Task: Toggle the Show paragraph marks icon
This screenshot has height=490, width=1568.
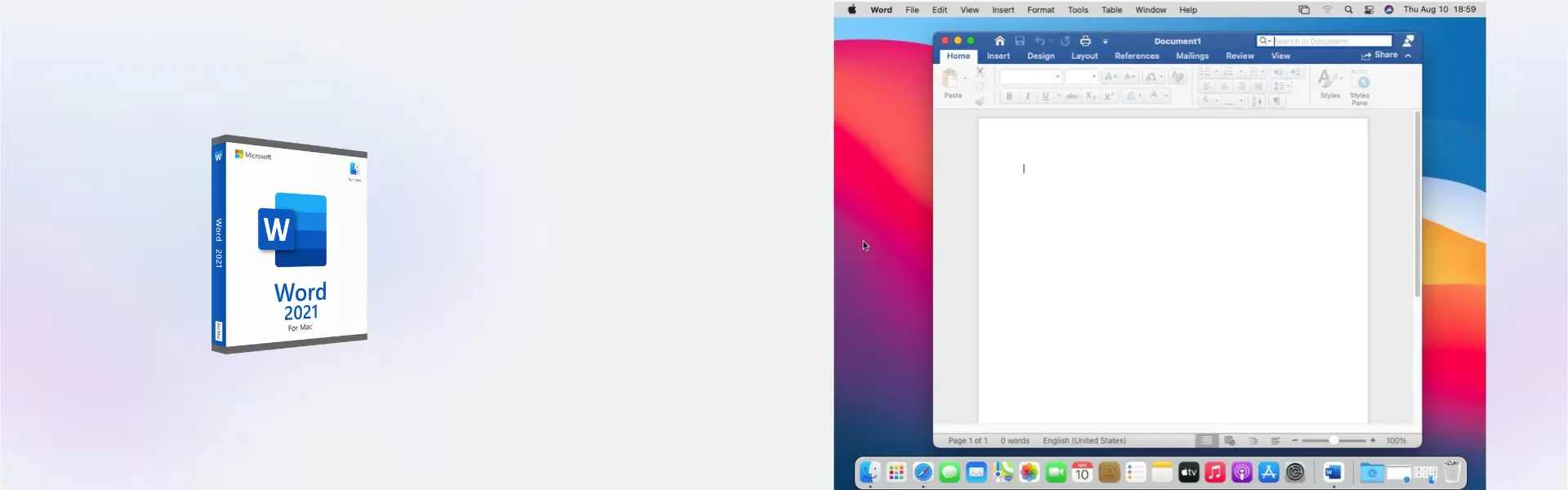Action: point(1276,100)
